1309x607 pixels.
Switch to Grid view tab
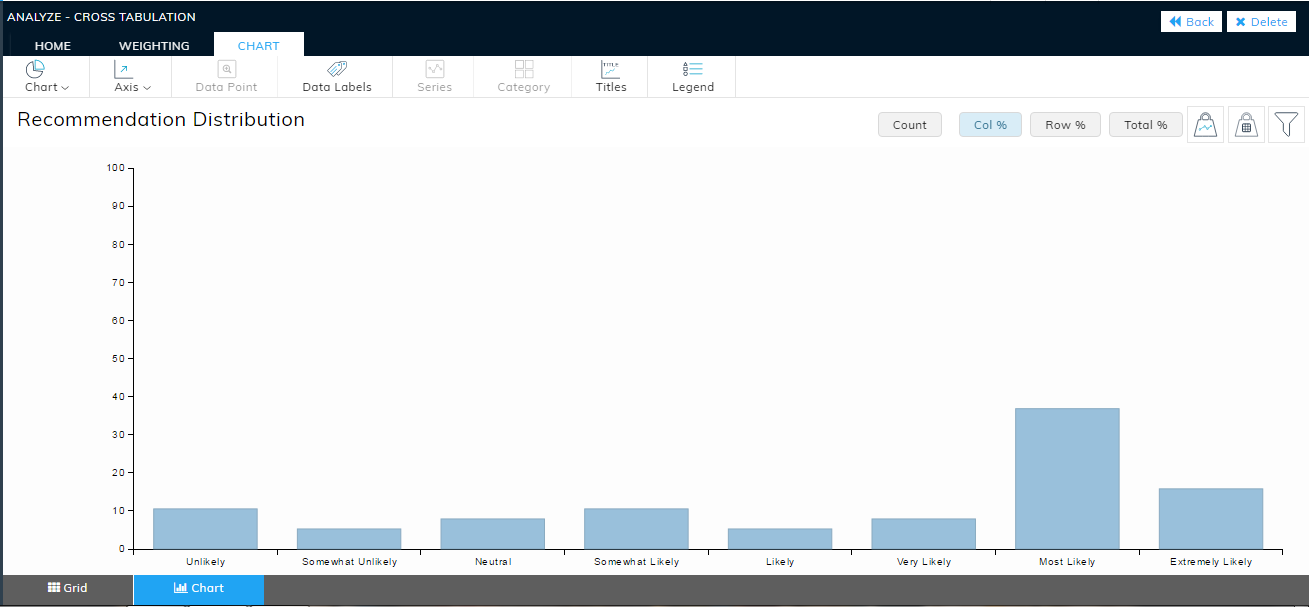pyautogui.click(x=68, y=589)
